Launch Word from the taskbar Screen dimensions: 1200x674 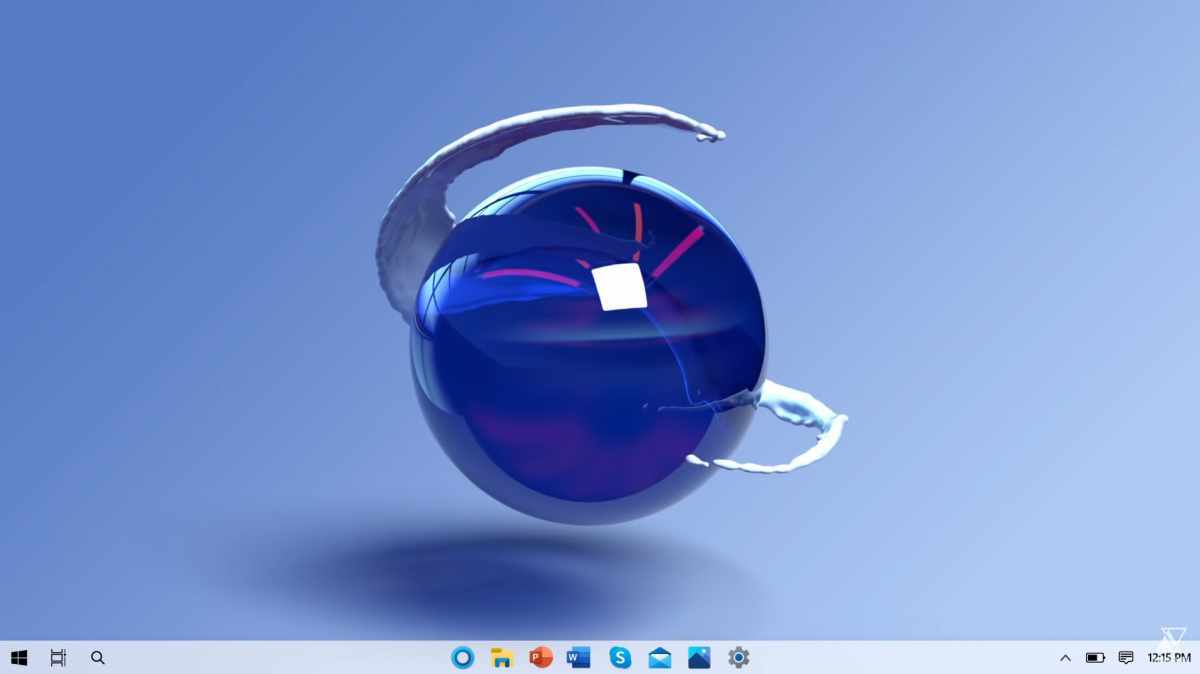[x=579, y=657]
